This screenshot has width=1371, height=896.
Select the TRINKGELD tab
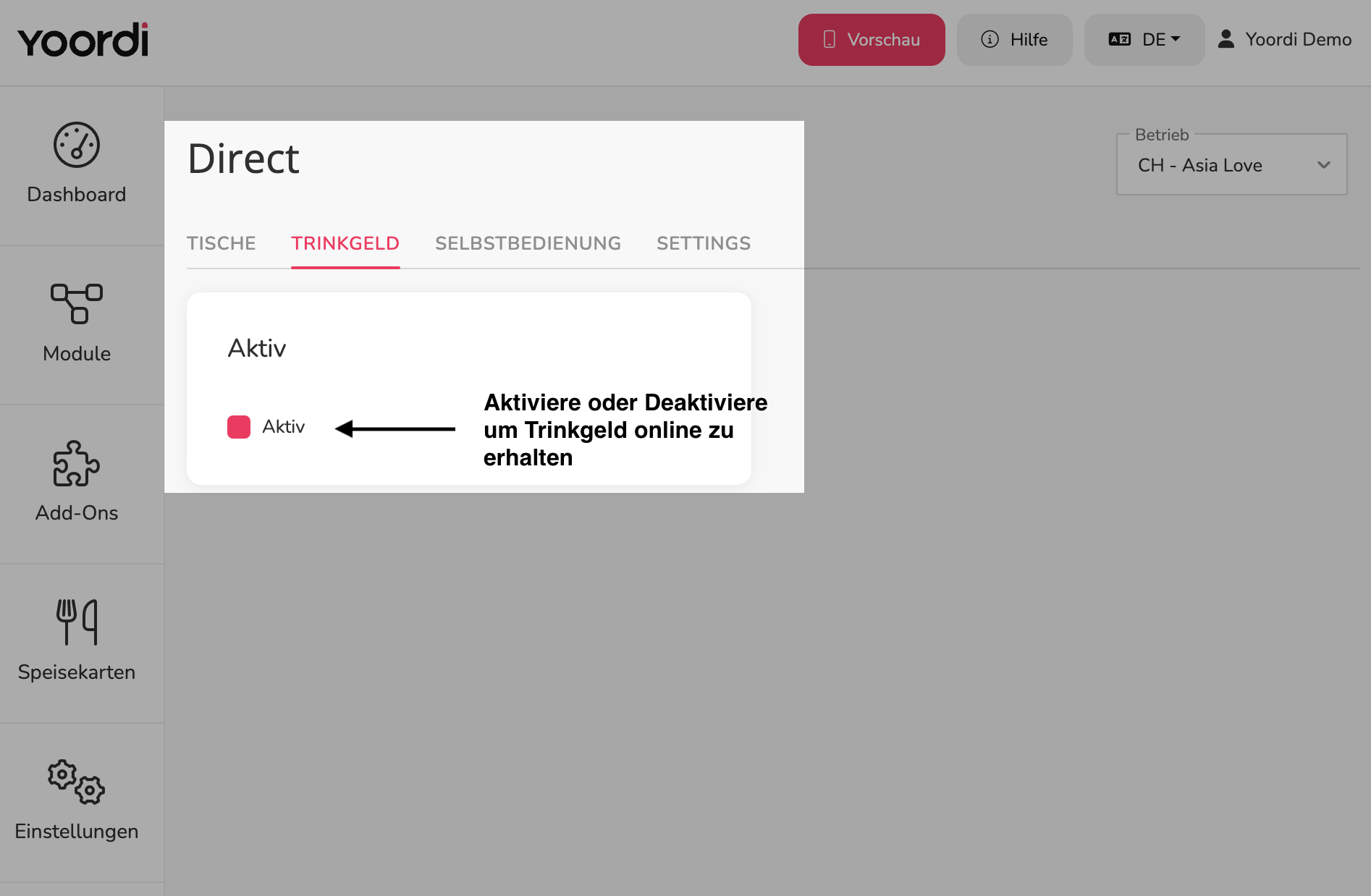coord(345,243)
